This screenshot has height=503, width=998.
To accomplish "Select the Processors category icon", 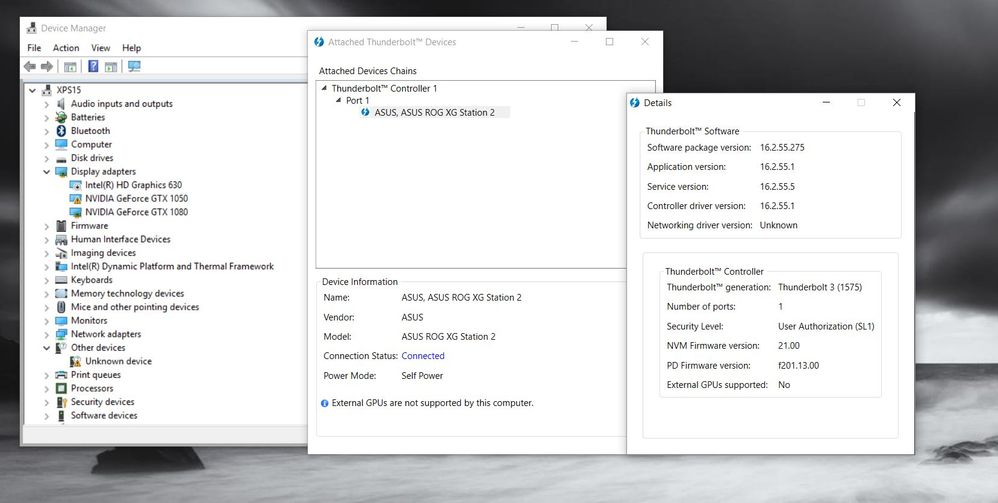I will coord(61,388).
